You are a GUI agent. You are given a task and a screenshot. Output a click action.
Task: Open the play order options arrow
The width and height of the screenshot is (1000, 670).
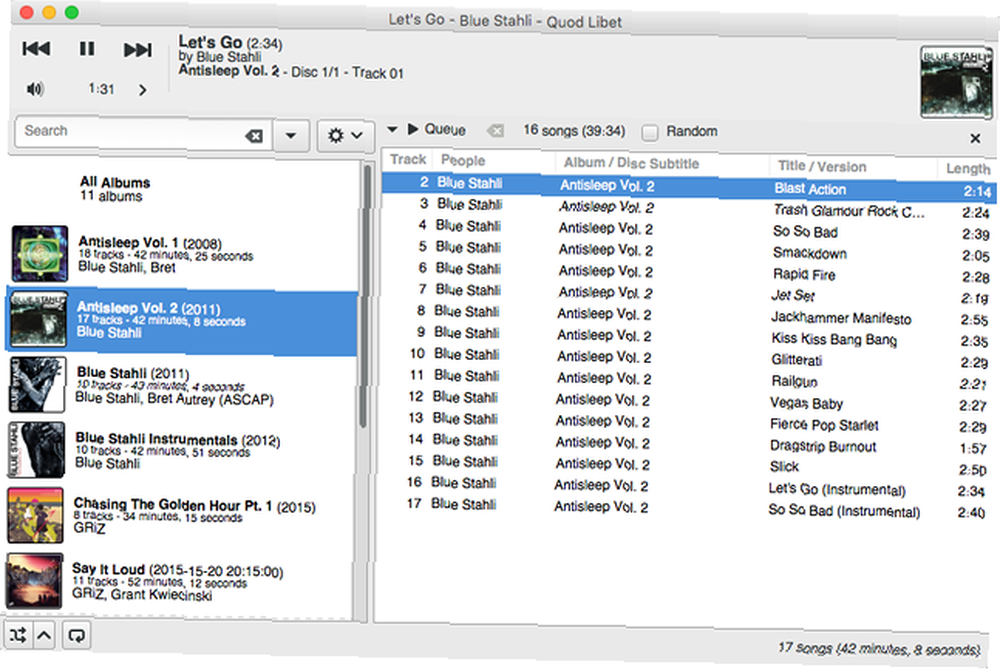click(44, 635)
